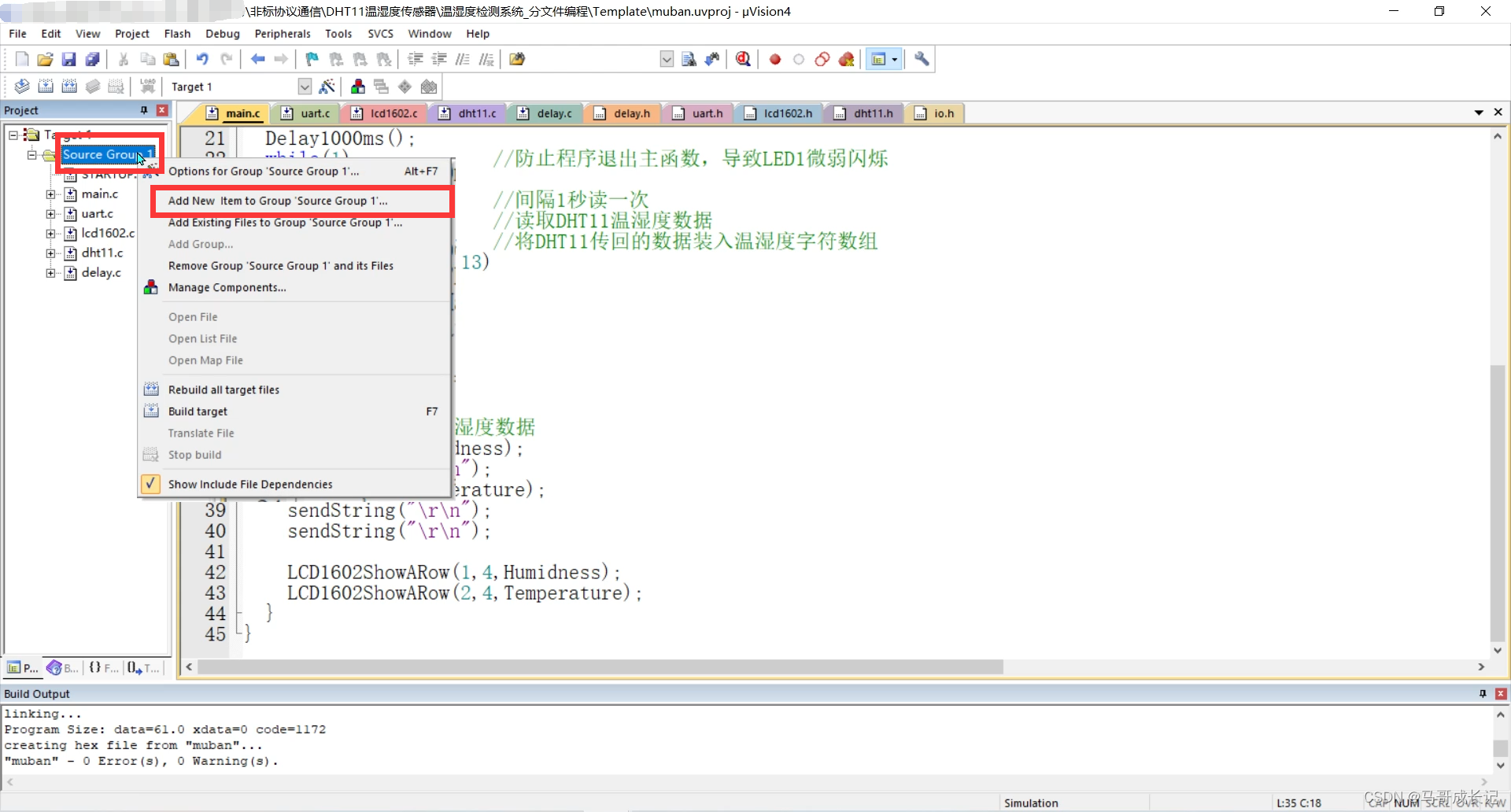Open the editor tab list dropdown arrow
The width and height of the screenshot is (1511, 812).
point(1479,113)
